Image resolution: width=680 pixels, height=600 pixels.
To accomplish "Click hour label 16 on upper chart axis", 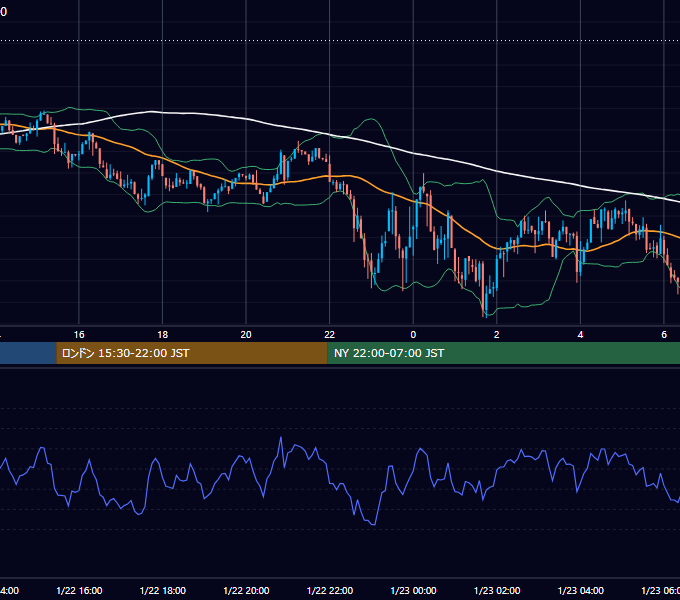I will click(79, 335).
